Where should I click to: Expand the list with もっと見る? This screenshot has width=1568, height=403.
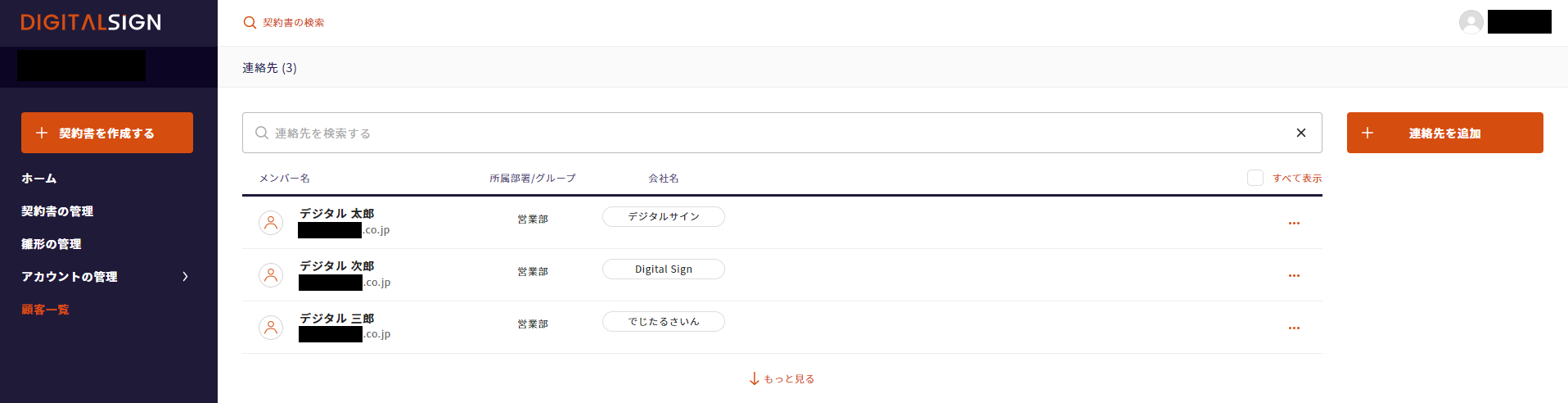tap(782, 378)
